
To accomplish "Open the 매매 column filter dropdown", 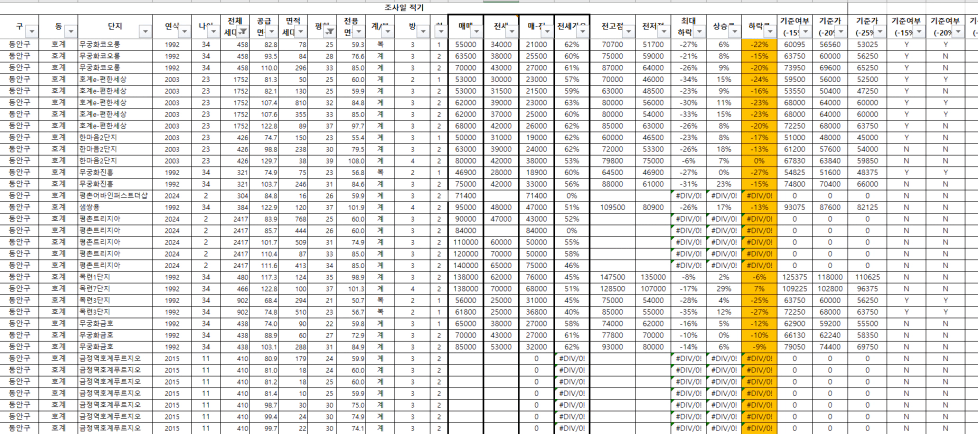I will (477, 31).
